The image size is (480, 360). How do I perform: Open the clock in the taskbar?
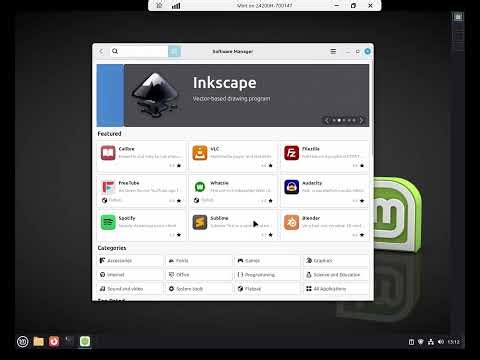pyautogui.click(x=454, y=342)
